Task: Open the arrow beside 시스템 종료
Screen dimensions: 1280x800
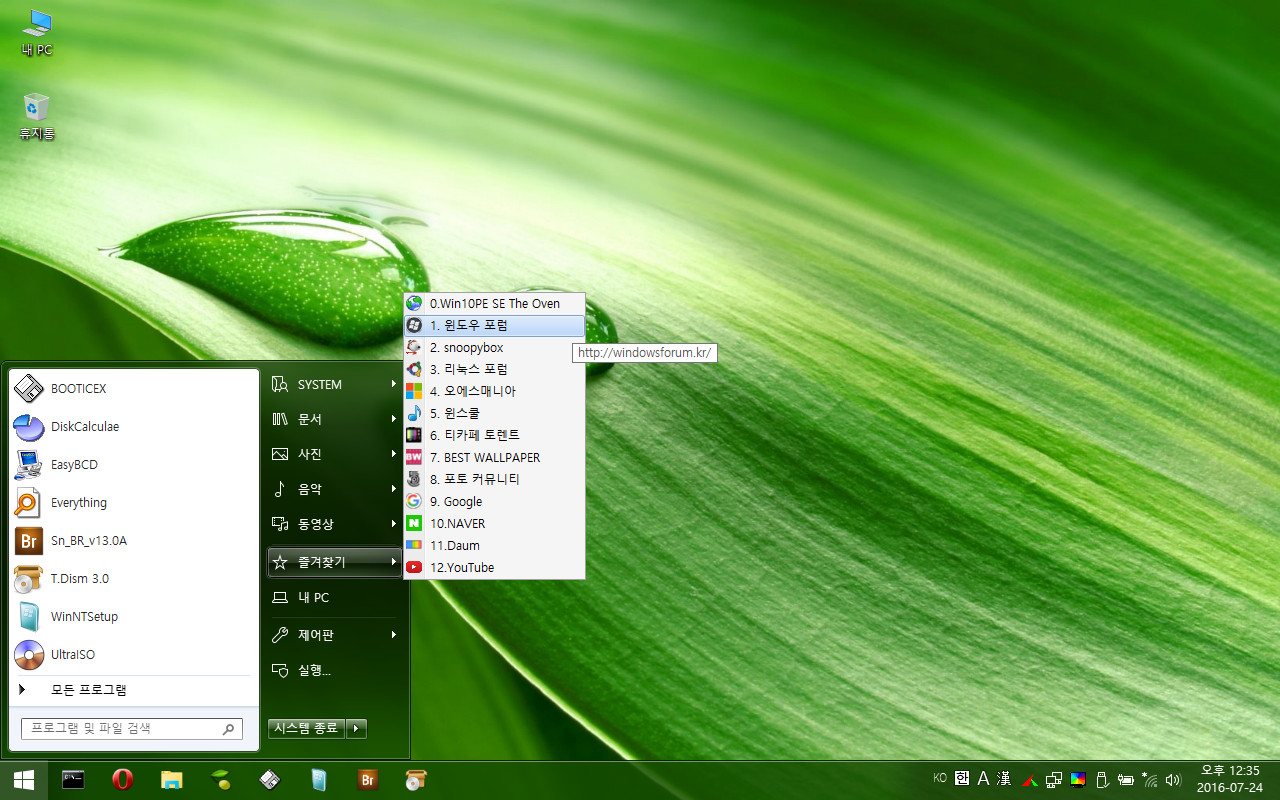Action: [357, 728]
